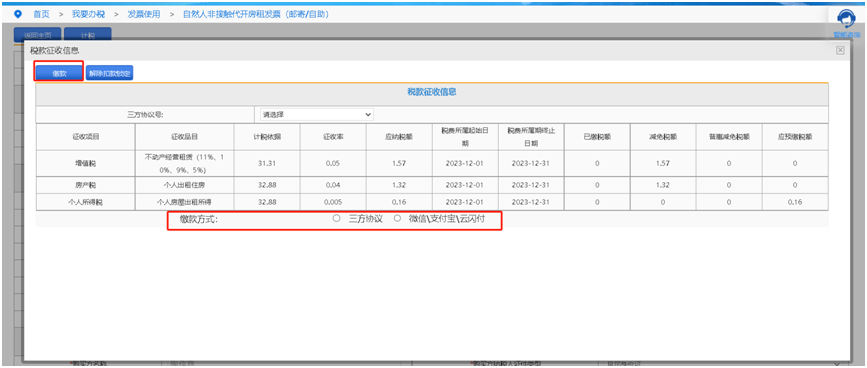Click the 个人房屋出租所得 cell
The width and height of the screenshot is (867, 368).
[x=184, y=202]
